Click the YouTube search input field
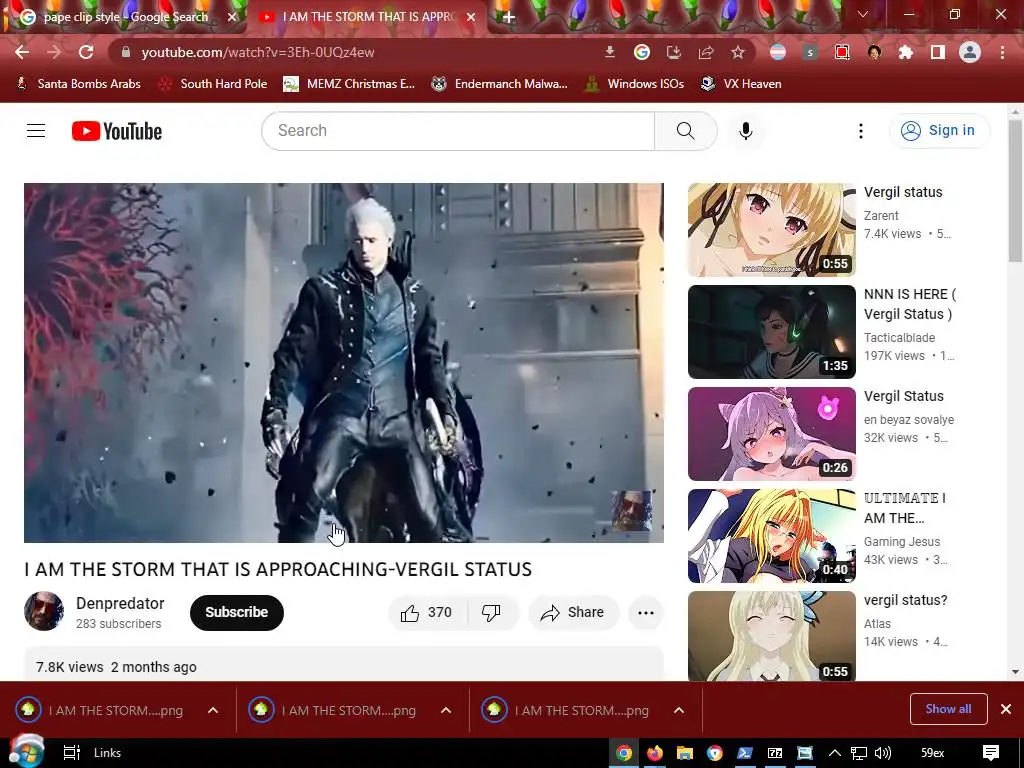 point(458,131)
